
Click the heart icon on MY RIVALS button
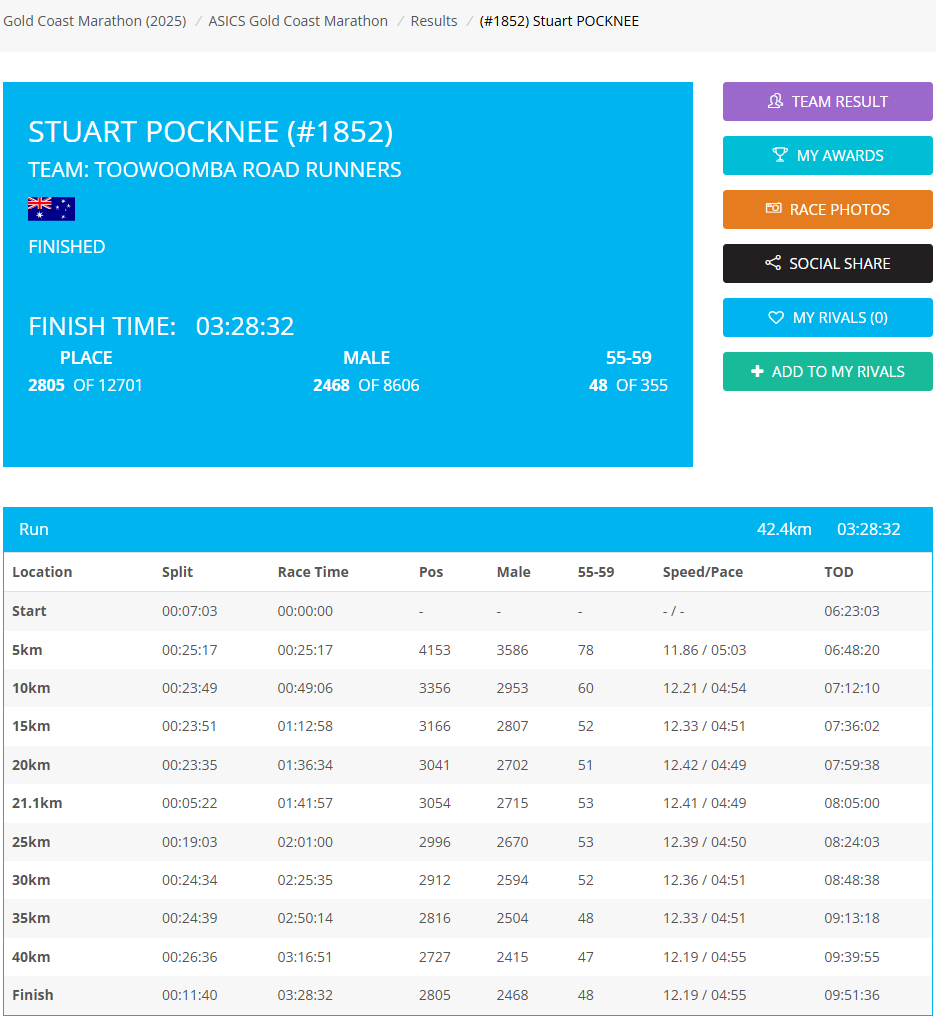coord(776,317)
